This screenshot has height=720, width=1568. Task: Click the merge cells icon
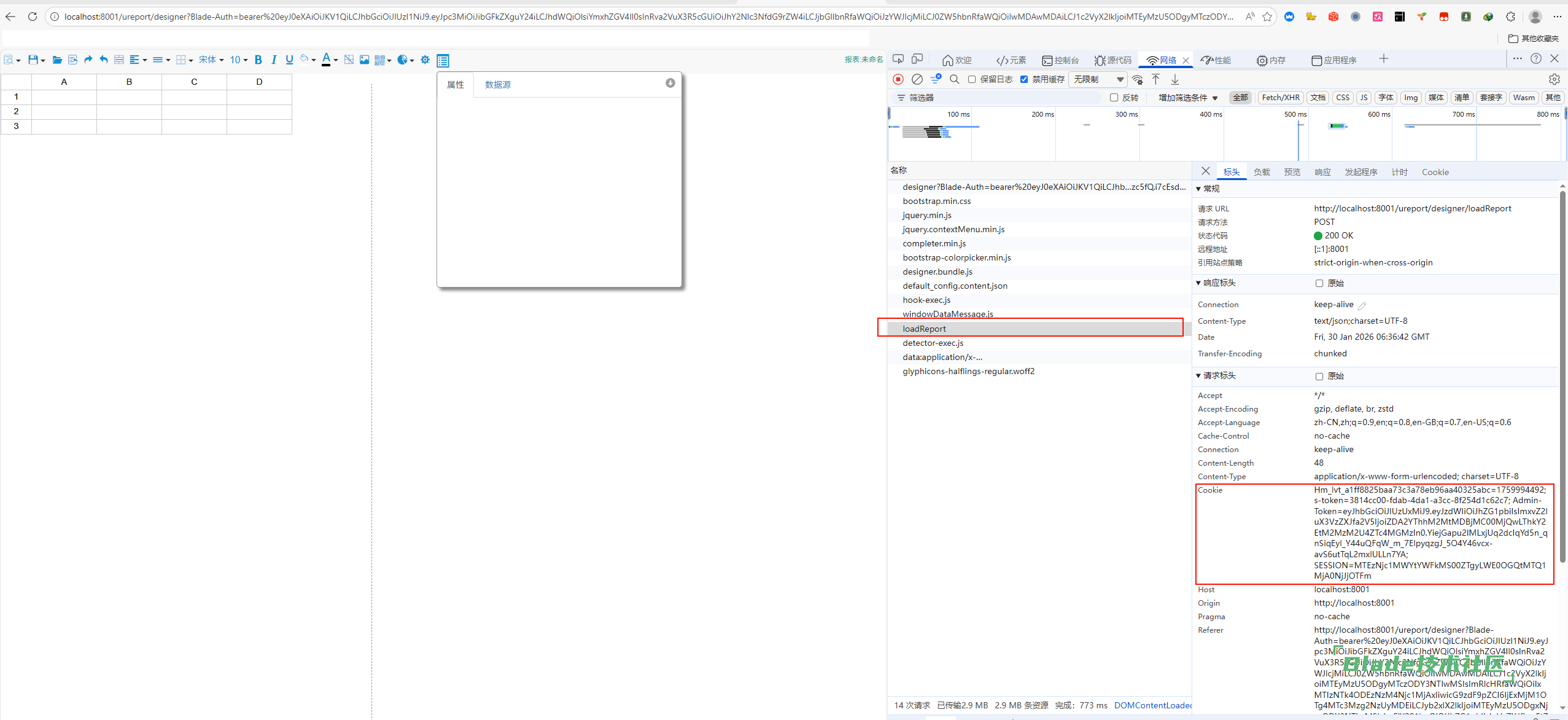coord(119,60)
